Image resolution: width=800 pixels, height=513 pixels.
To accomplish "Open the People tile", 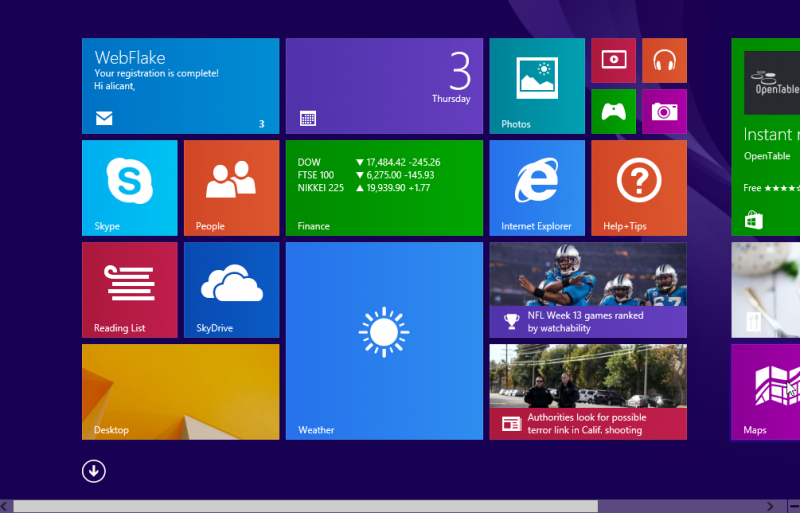I will [232, 188].
